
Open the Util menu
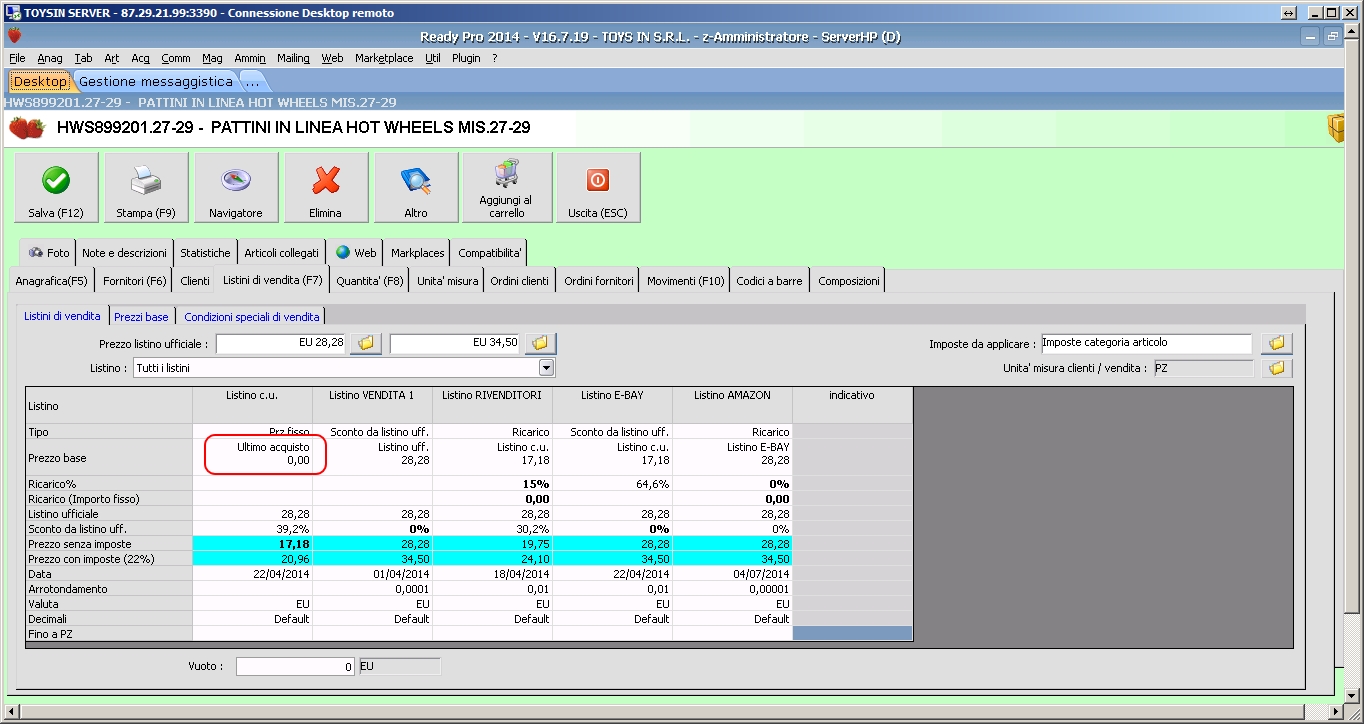[x=433, y=58]
